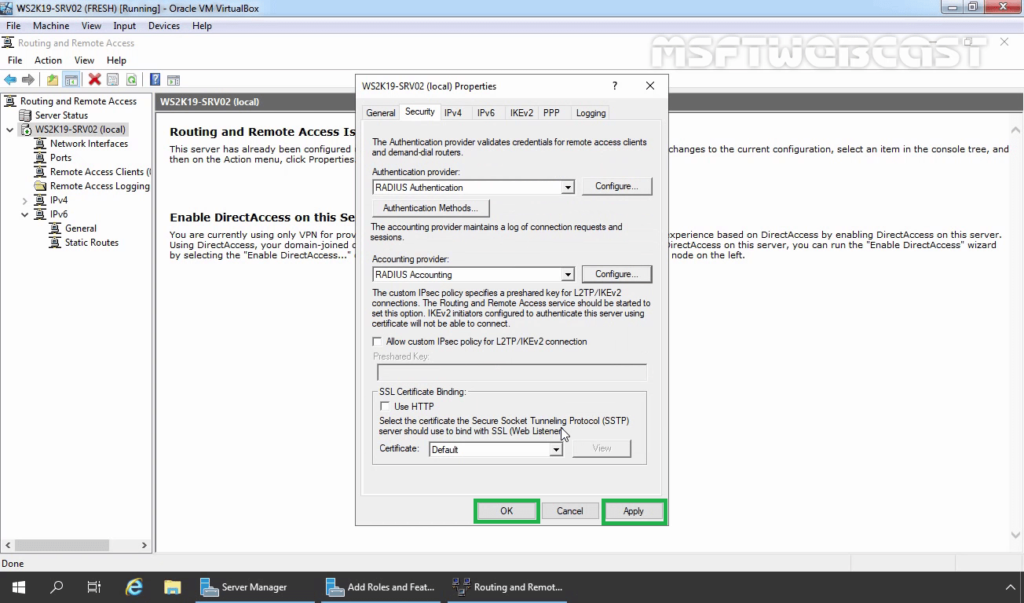Click the question mark help icon in Properties dialog
1024x603 pixels.
point(615,86)
